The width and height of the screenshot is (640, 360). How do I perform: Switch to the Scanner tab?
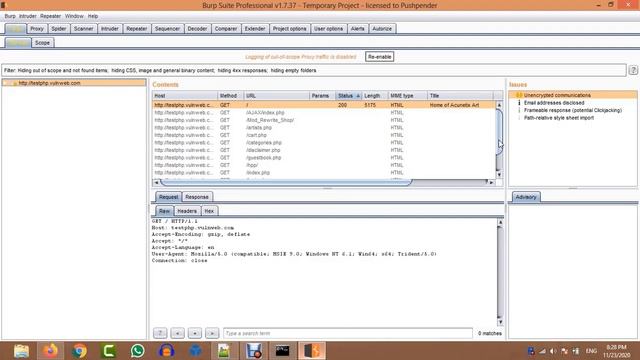point(84,29)
